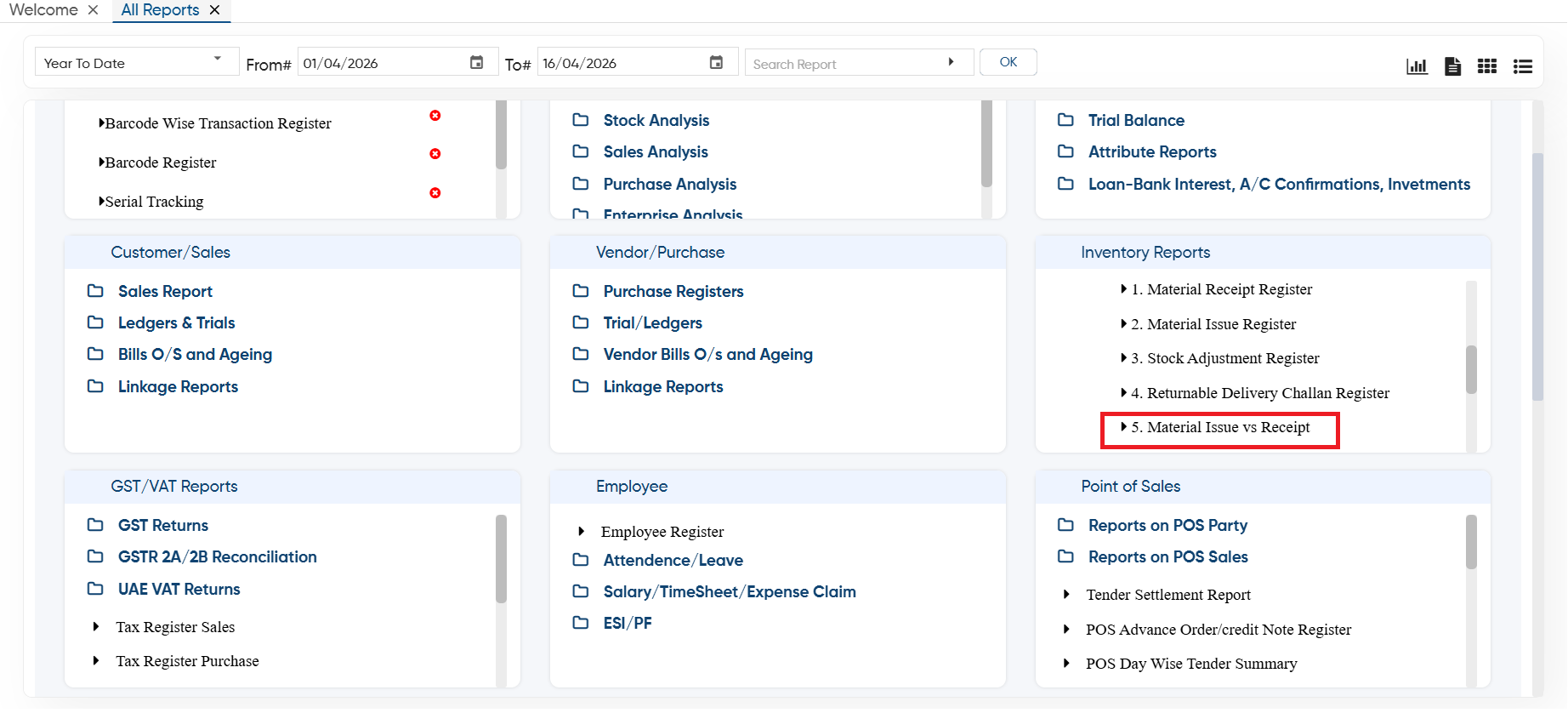Select the All Reports tab

point(160,10)
